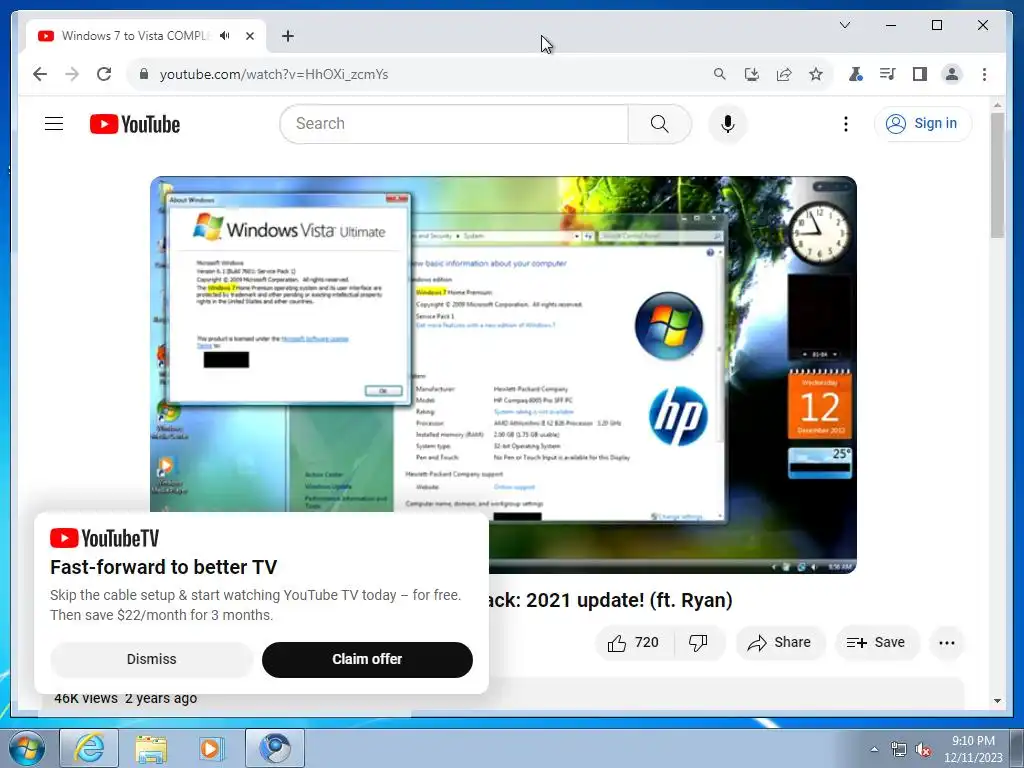
Task: Open the taskbar clock showing 9:10 PM
Action: point(973,749)
